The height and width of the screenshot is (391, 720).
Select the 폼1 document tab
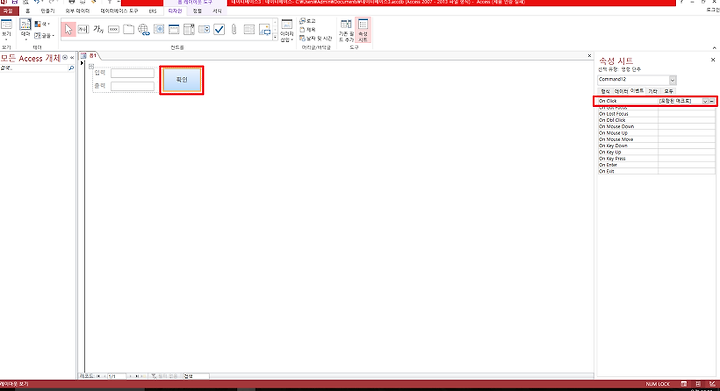[x=90, y=56]
